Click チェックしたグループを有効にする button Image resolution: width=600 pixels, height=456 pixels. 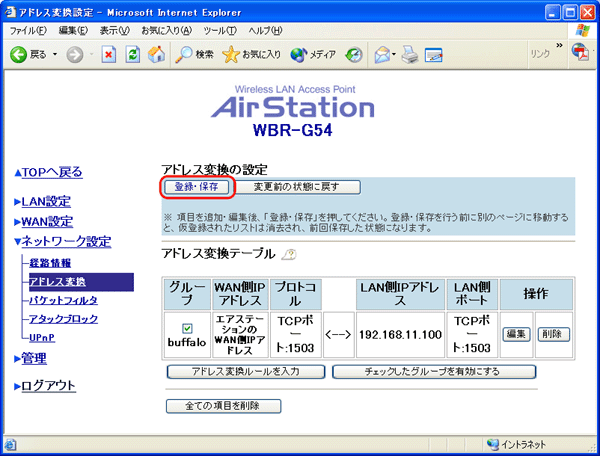pyautogui.click(x=434, y=372)
